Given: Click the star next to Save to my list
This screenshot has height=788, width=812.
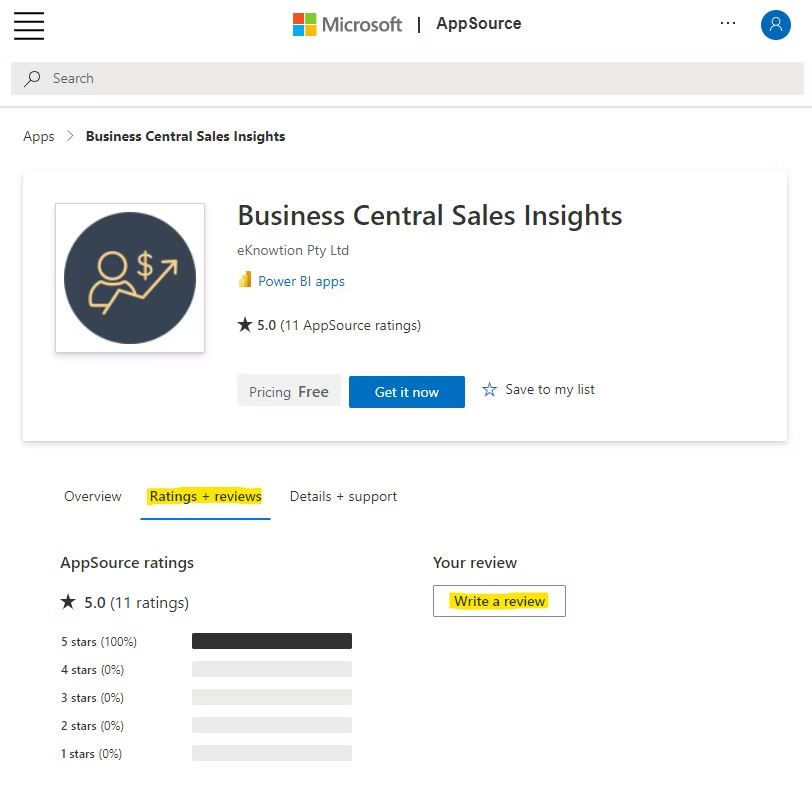Looking at the screenshot, I should click(489, 389).
